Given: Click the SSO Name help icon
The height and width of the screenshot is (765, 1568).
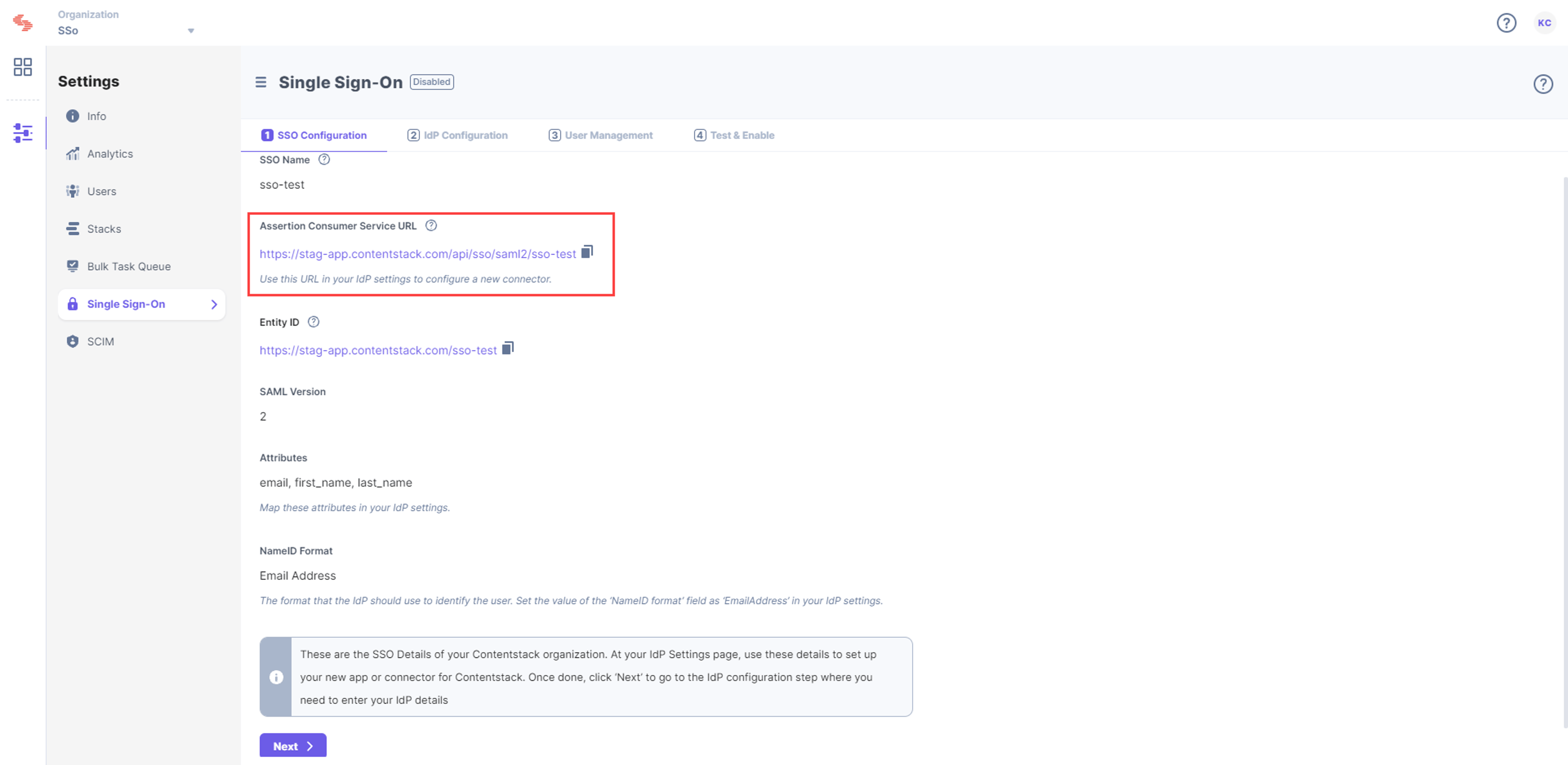Looking at the screenshot, I should pyautogui.click(x=325, y=160).
